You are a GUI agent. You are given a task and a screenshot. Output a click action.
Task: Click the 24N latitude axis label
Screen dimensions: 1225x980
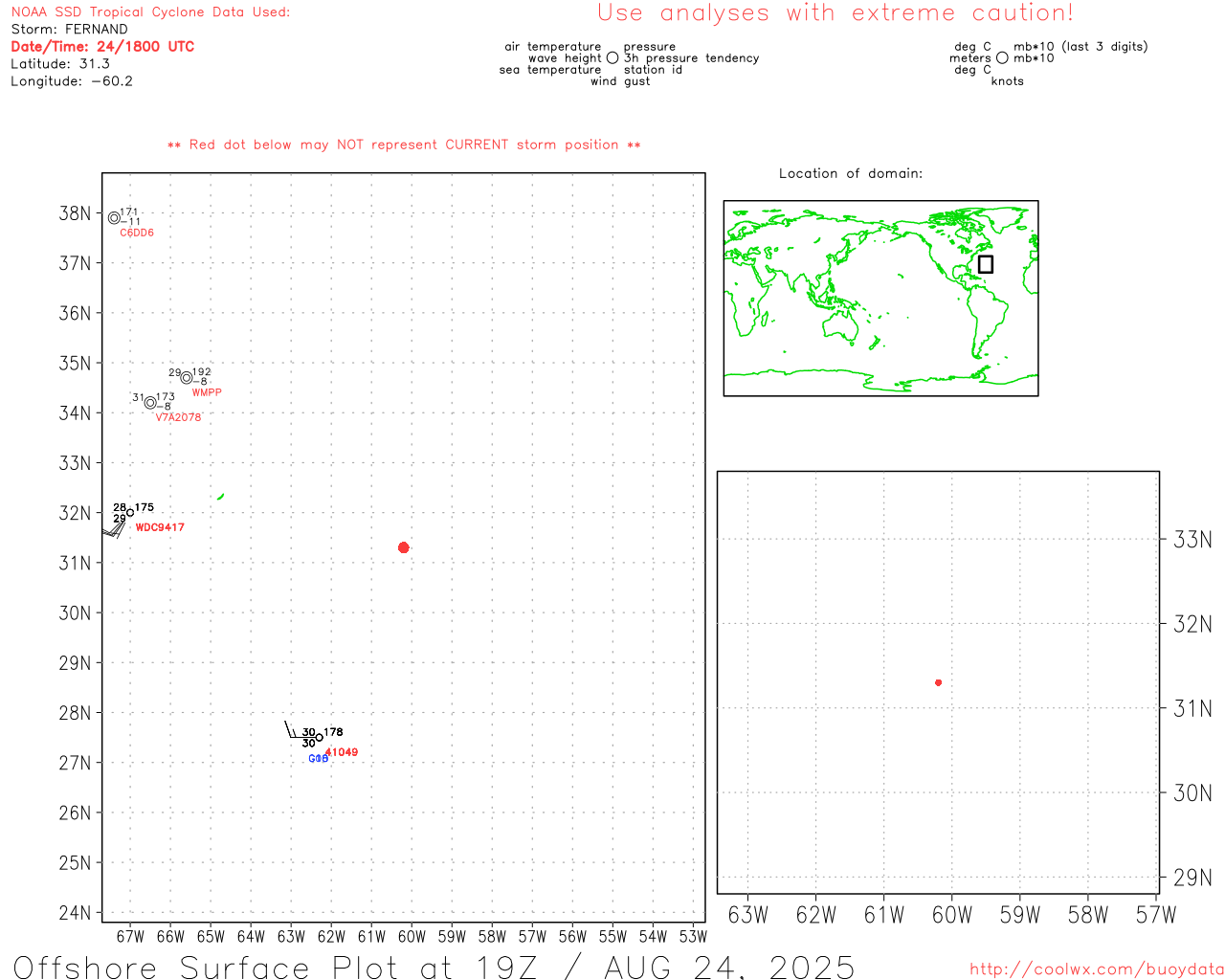pyautogui.click(x=75, y=913)
